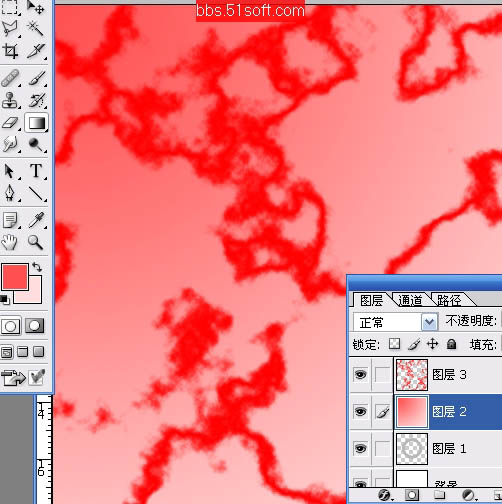Hide 图层 1 eye icon
The height and width of the screenshot is (504, 502).
coord(360,448)
